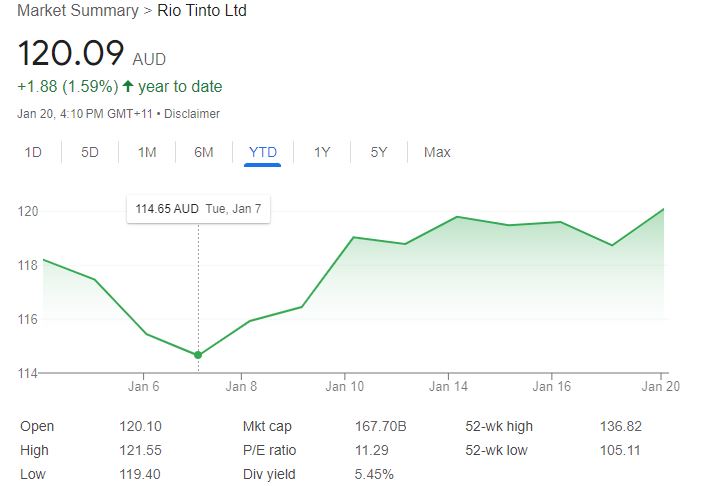Image resolution: width=713 pixels, height=486 pixels.
Task: Click the 120.09 AUD share price
Action: pyautogui.click(x=71, y=54)
